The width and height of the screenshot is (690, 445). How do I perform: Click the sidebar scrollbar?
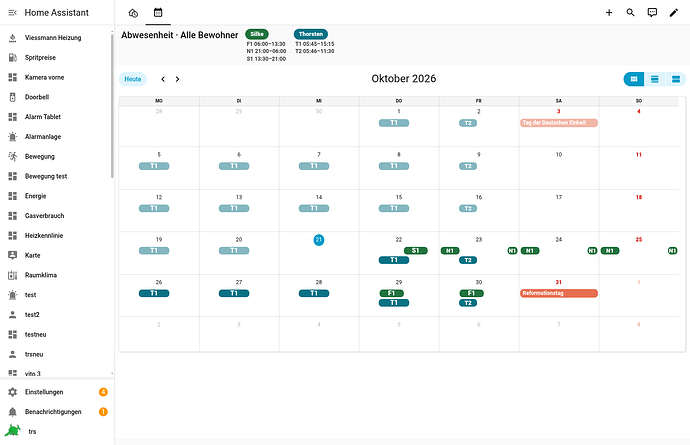tap(112, 106)
